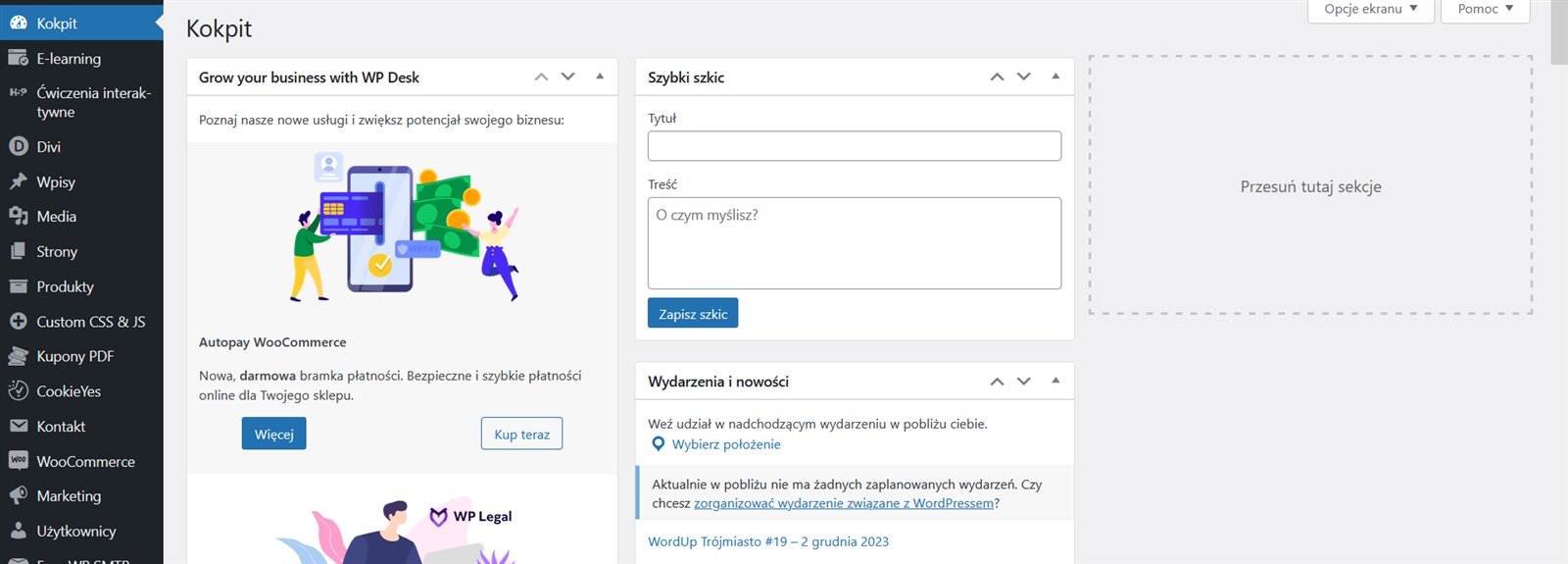Click the Media library icon
The image size is (1568, 564).
18,217
